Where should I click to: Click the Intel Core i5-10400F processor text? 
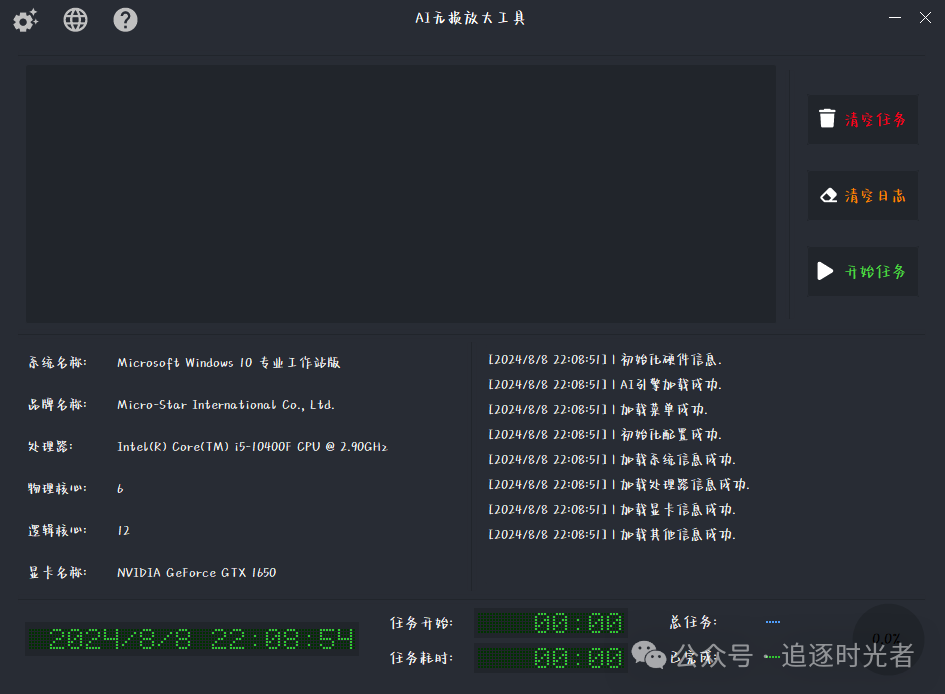[x=252, y=446]
